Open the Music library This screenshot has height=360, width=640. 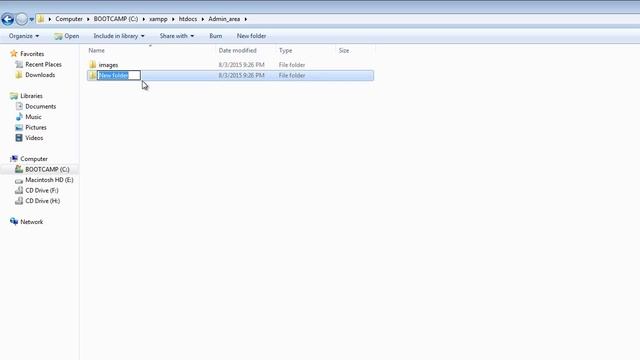[33, 117]
